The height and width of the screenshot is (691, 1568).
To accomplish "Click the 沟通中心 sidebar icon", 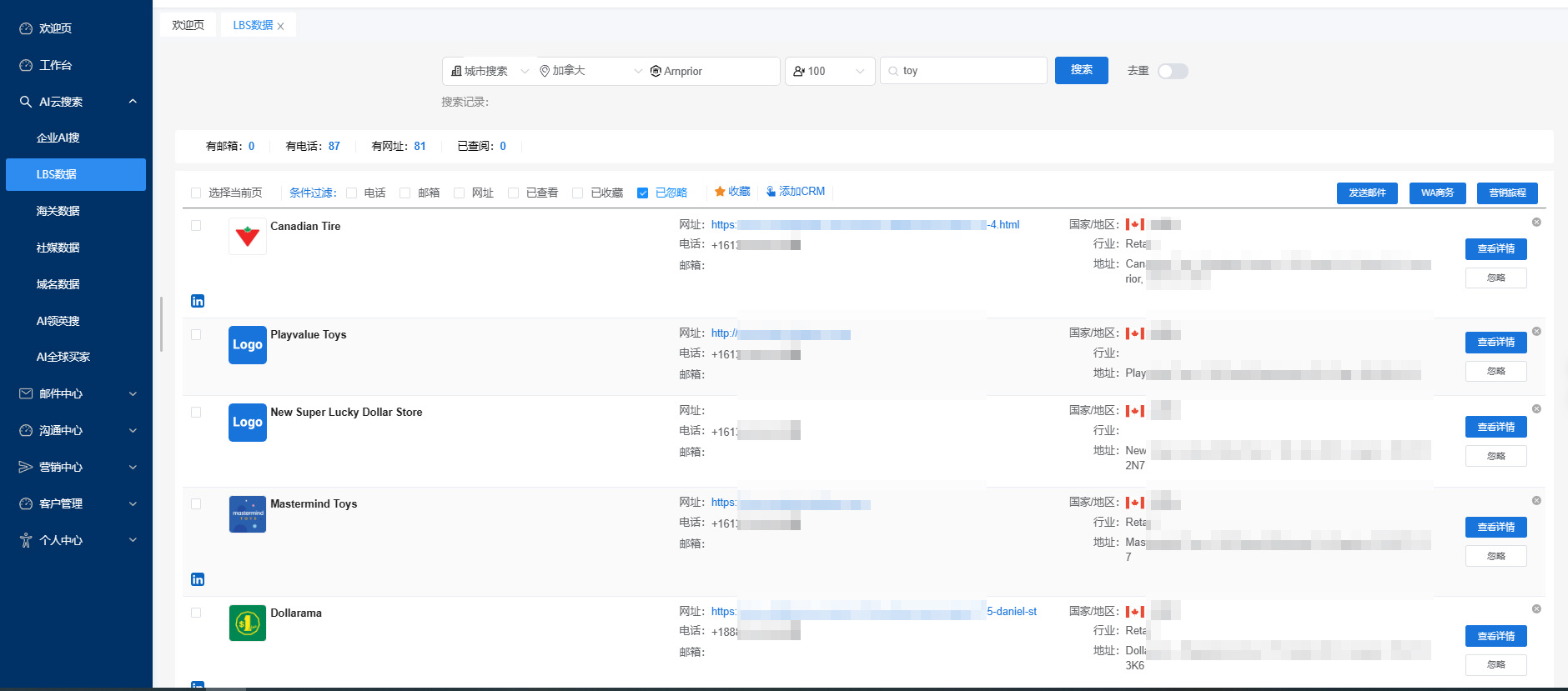I will (26, 430).
